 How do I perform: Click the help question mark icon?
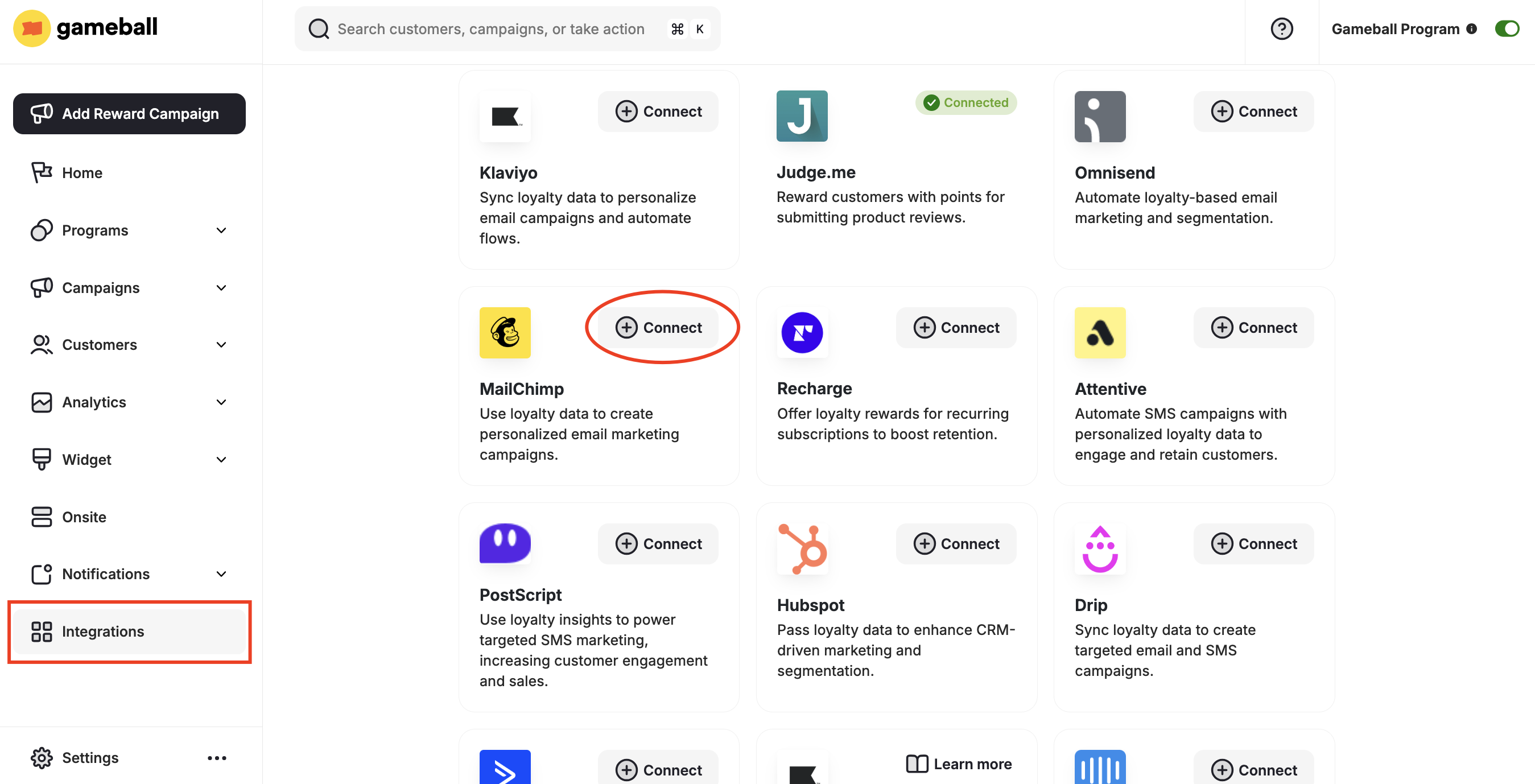click(1281, 28)
